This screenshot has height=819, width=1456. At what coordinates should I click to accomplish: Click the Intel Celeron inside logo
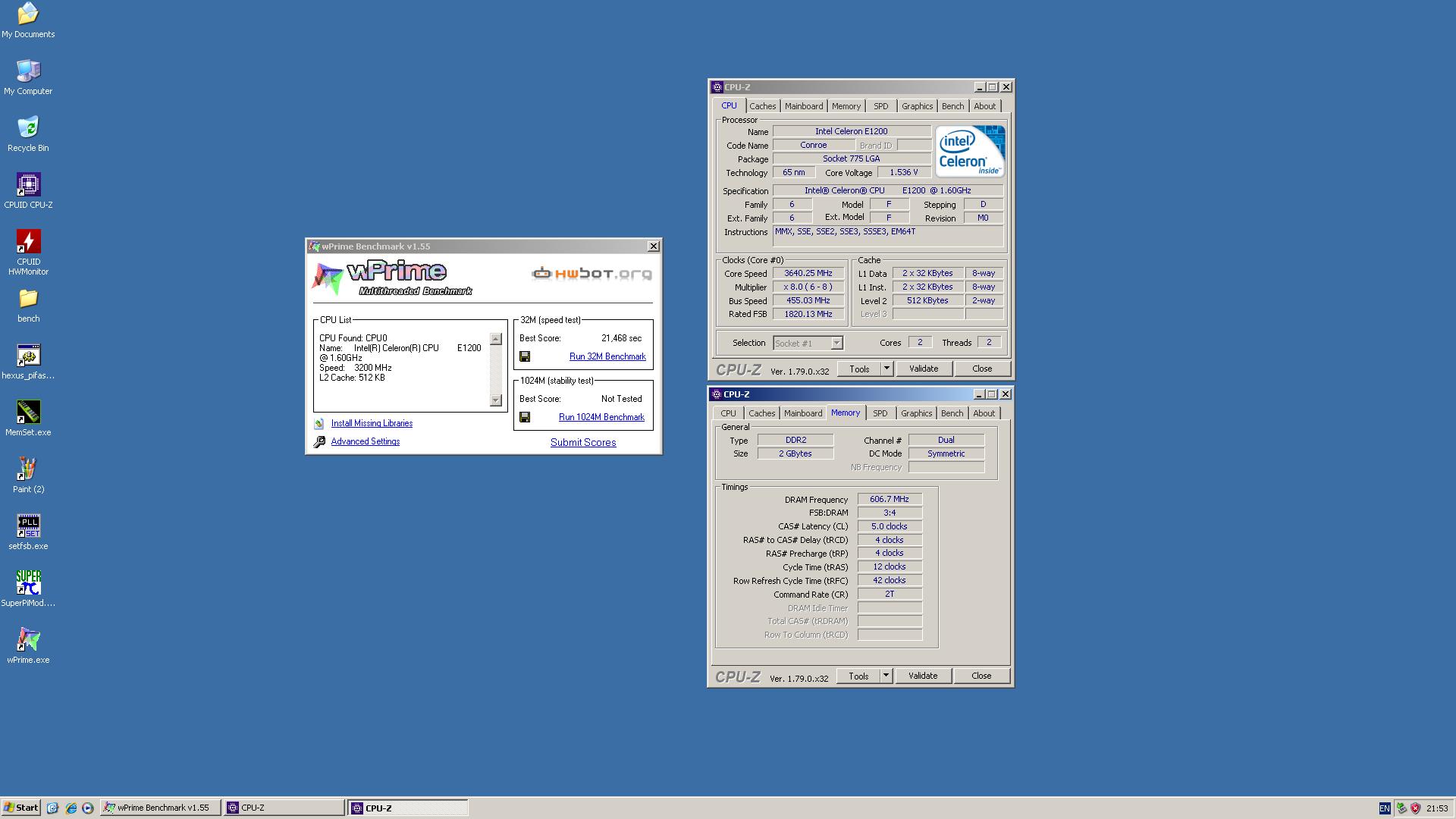click(x=970, y=151)
